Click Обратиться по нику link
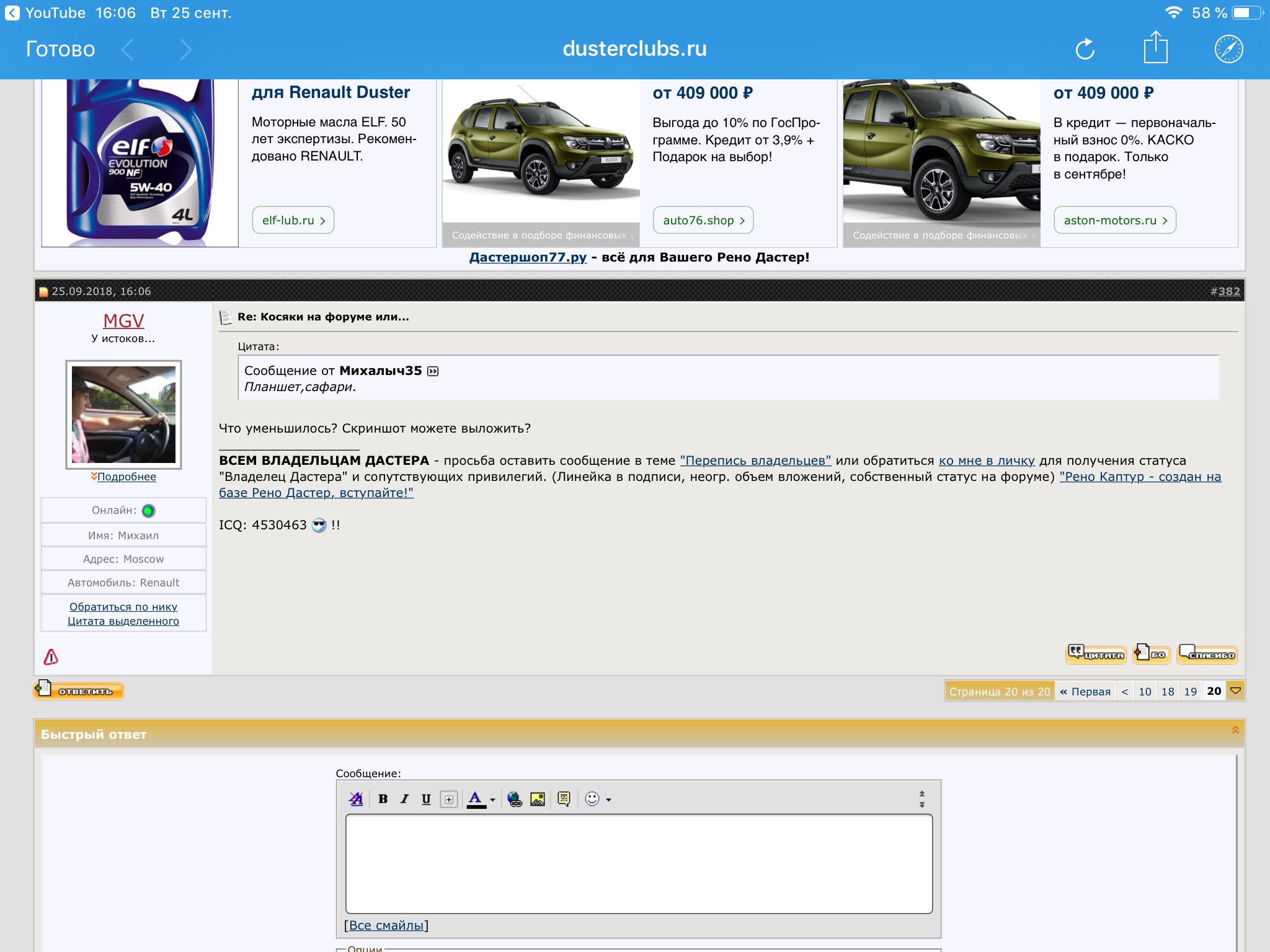Image resolution: width=1270 pixels, height=952 pixels. click(x=123, y=607)
